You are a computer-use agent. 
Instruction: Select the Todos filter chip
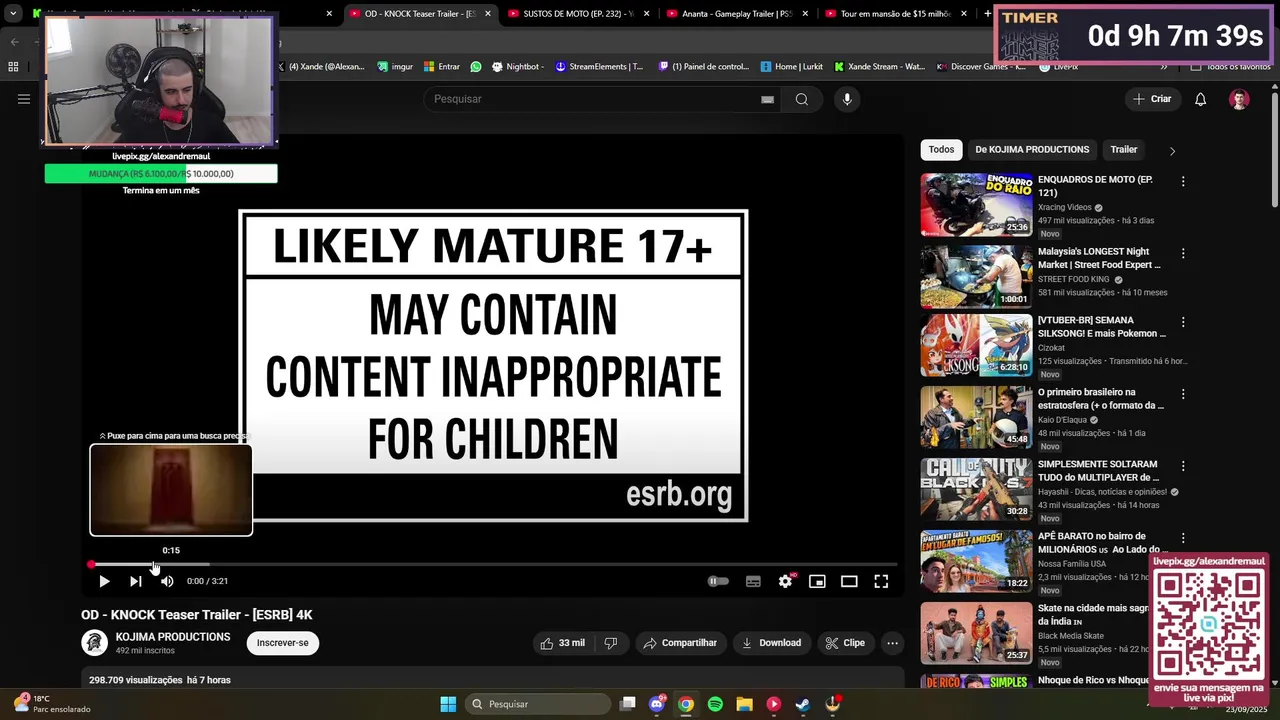pos(941,149)
